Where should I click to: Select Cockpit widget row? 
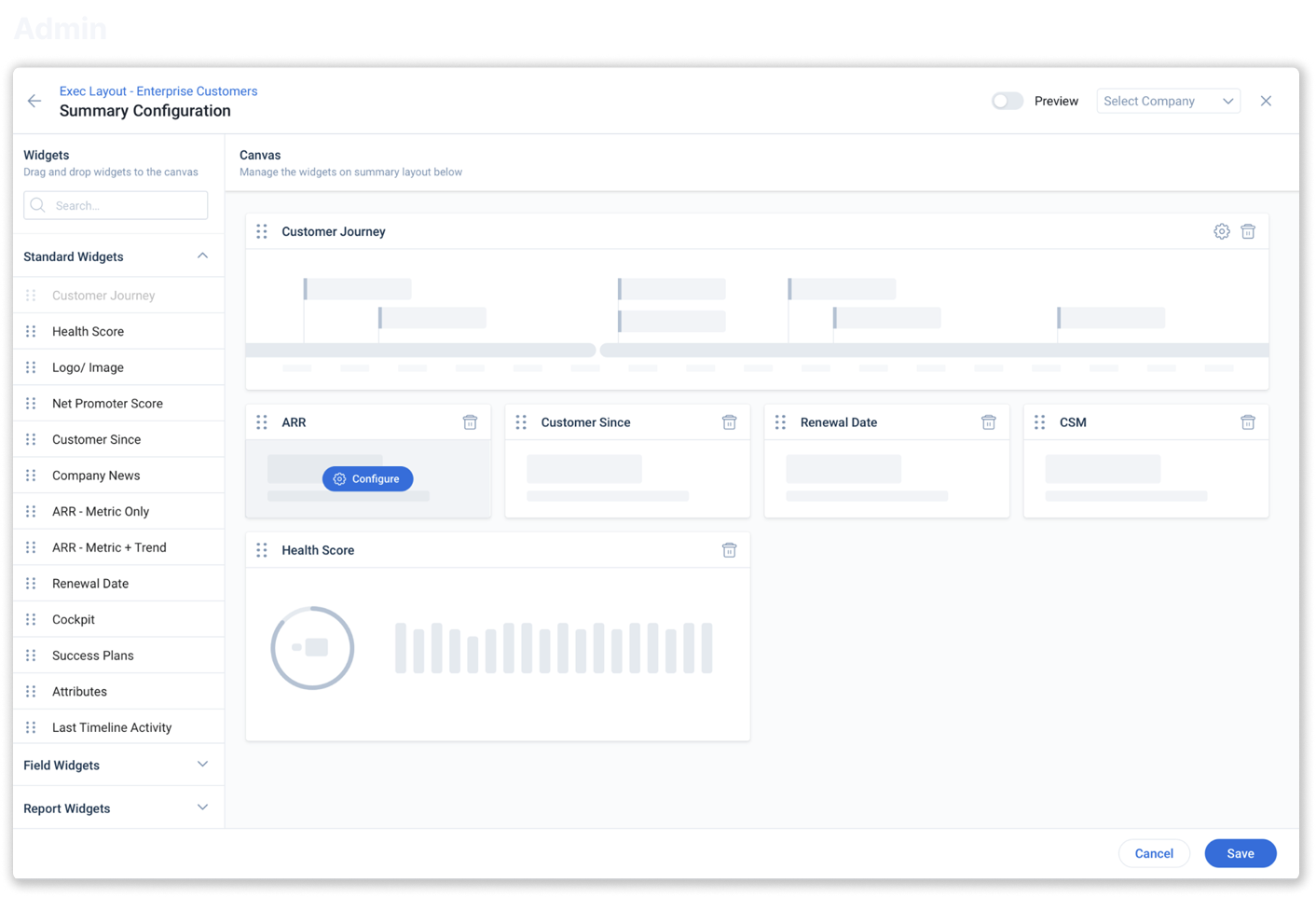[x=118, y=619]
